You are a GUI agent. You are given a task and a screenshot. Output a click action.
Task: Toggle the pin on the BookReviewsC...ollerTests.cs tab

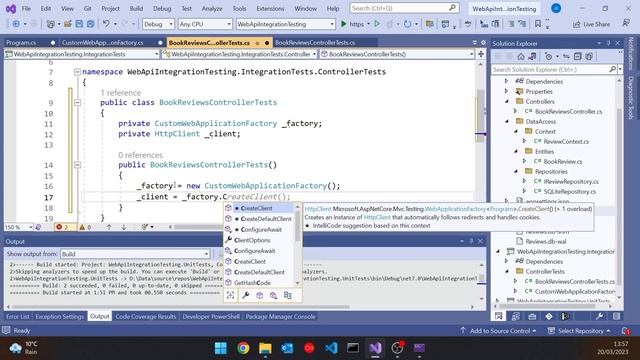pyautogui.click(x=258, y=42)
